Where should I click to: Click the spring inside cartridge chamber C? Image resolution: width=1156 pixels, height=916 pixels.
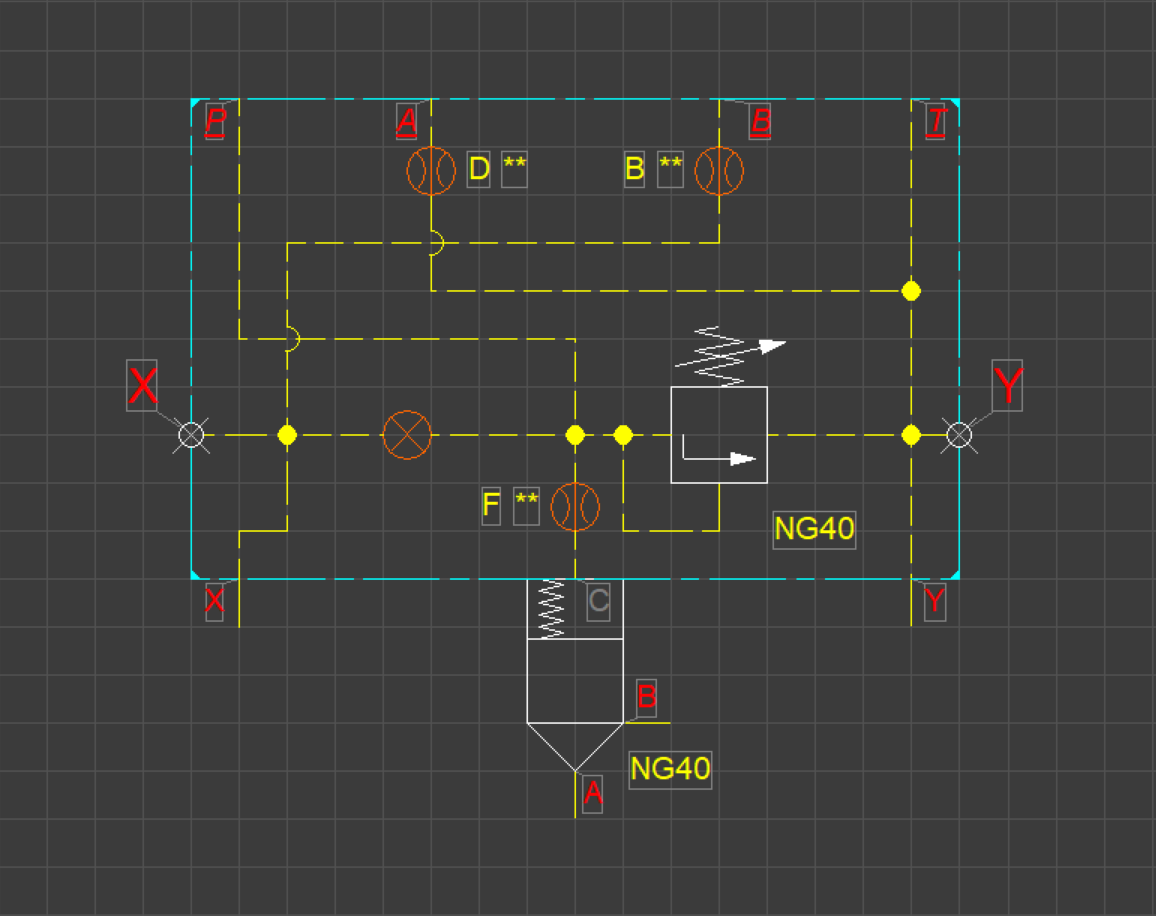tap(552, 608)
